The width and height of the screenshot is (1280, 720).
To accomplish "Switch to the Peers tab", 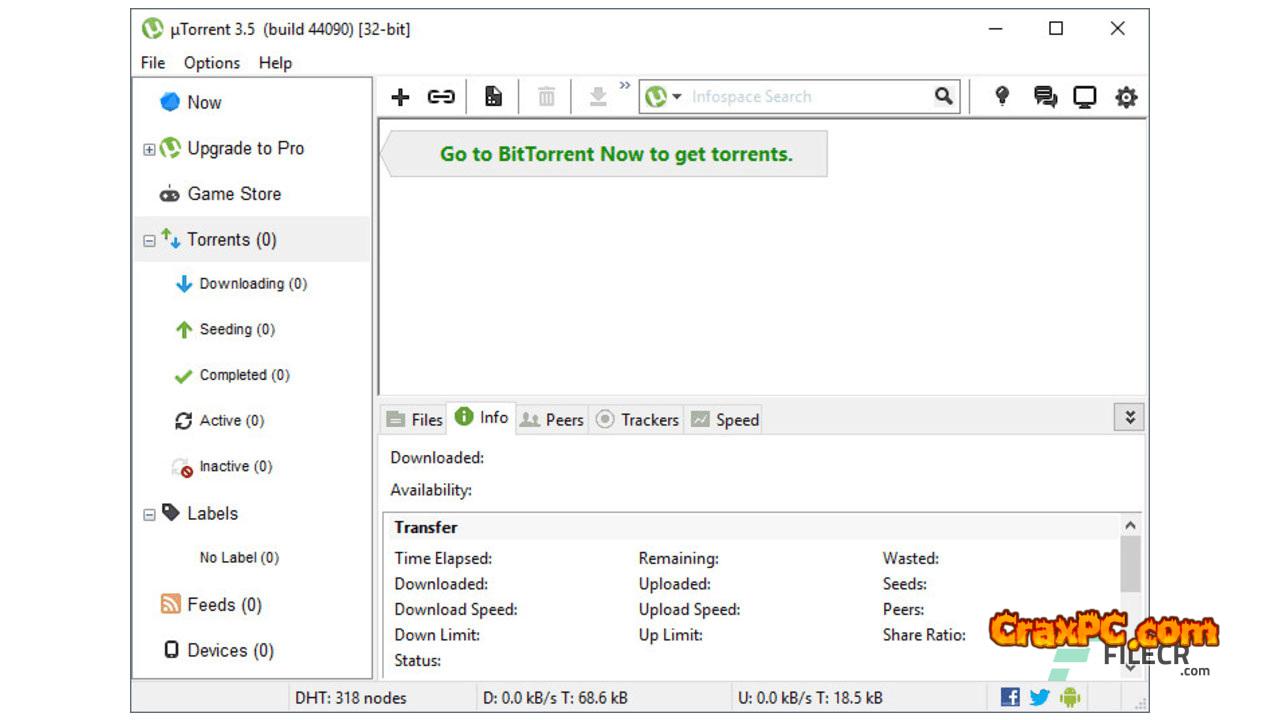I will click(x=552, y=420).
